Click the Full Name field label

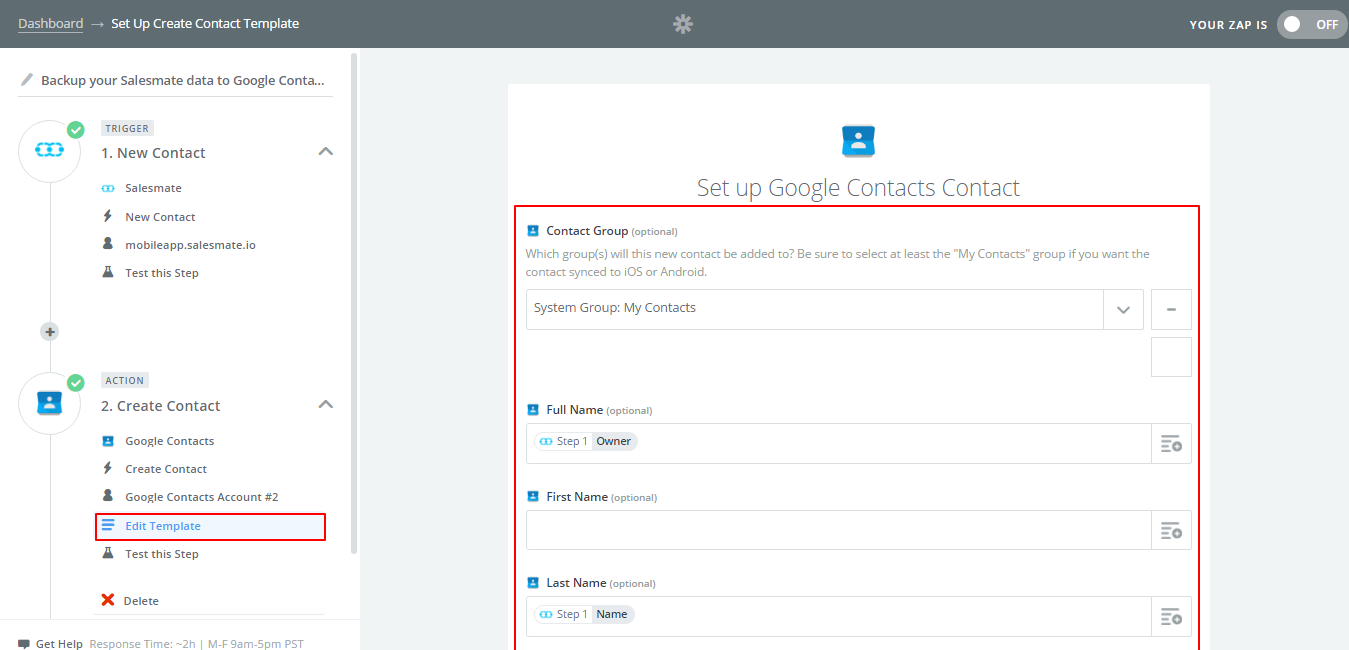pyautogui.click(x=574, y=410)
